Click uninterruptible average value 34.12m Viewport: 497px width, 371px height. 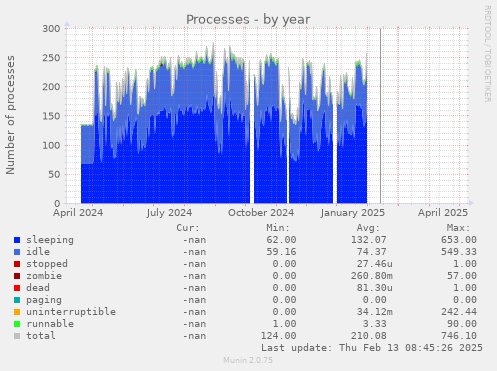click(x=375, y=312)
